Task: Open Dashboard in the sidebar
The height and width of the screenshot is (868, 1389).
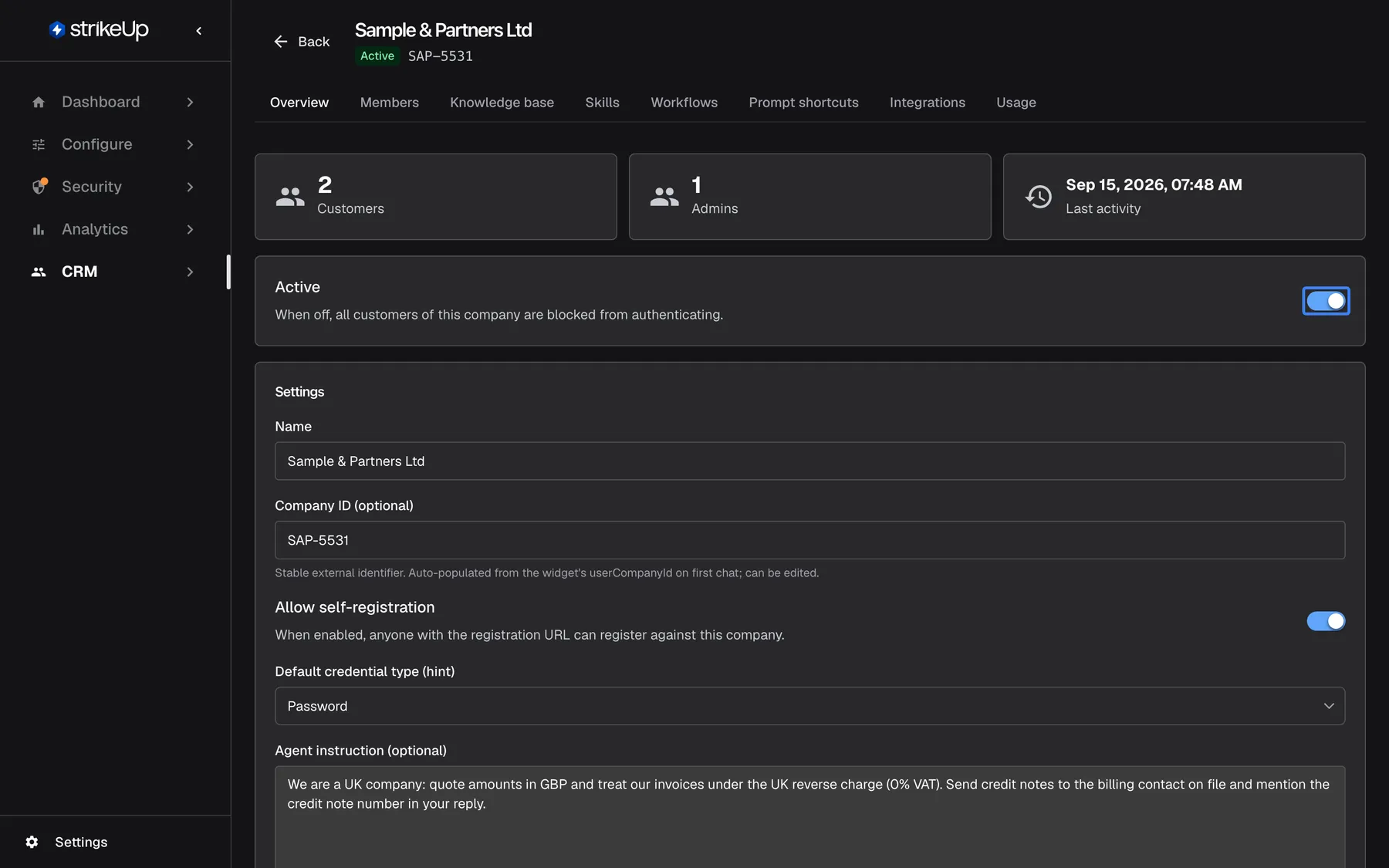Action: pyautogui.click(x=101, y=102)
